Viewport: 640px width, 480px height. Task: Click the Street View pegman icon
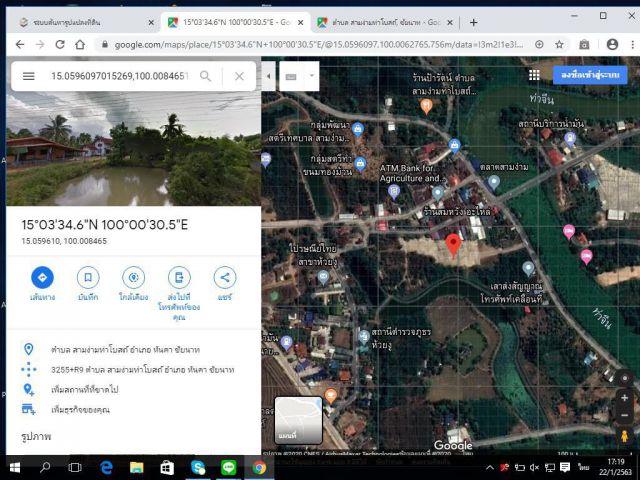pos(624,436)
